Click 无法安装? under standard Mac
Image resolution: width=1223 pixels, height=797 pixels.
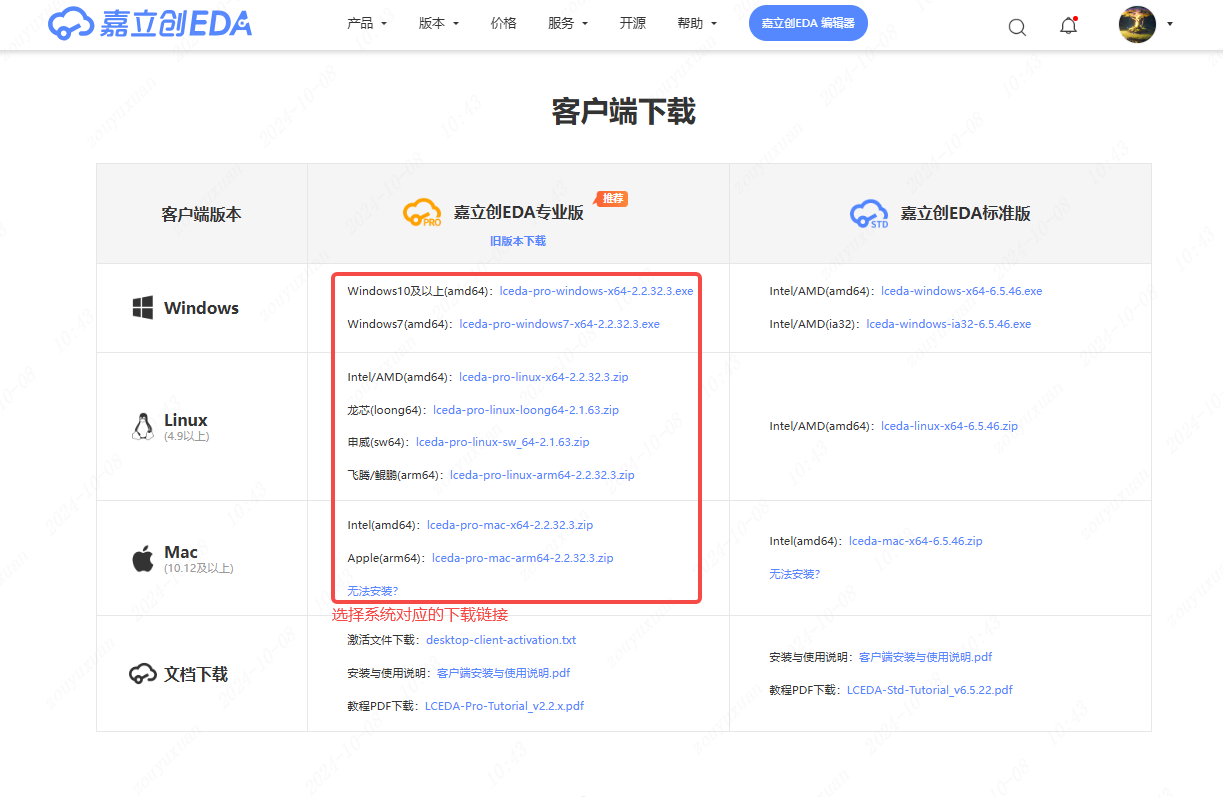(x=794, y=574)
